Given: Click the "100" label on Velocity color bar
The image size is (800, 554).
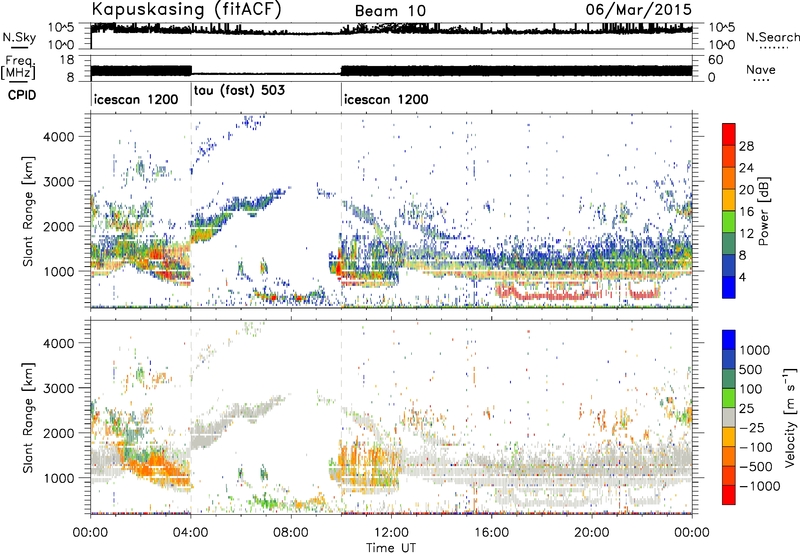Looking at the screenshot, I should 751,389.
